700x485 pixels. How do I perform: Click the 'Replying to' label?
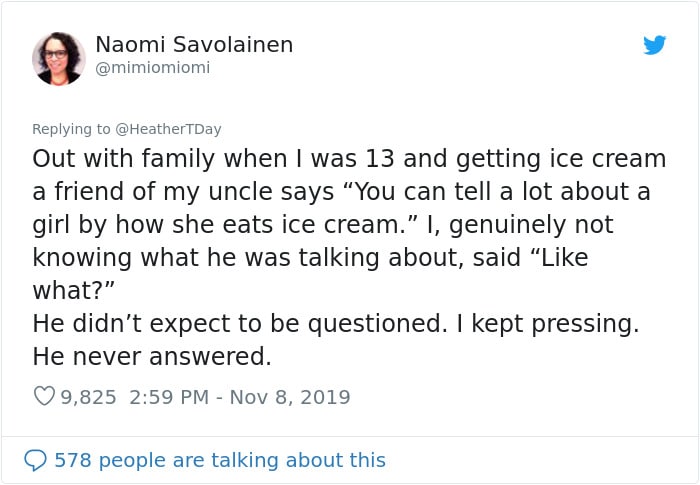[x=71, y=129]
